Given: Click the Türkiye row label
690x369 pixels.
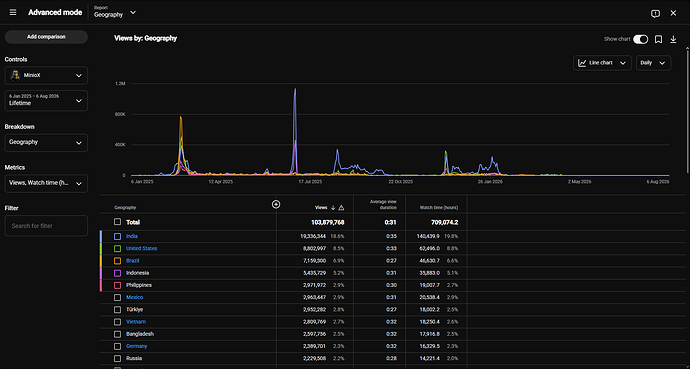Looking at the screenshot, I should (134, 310).
